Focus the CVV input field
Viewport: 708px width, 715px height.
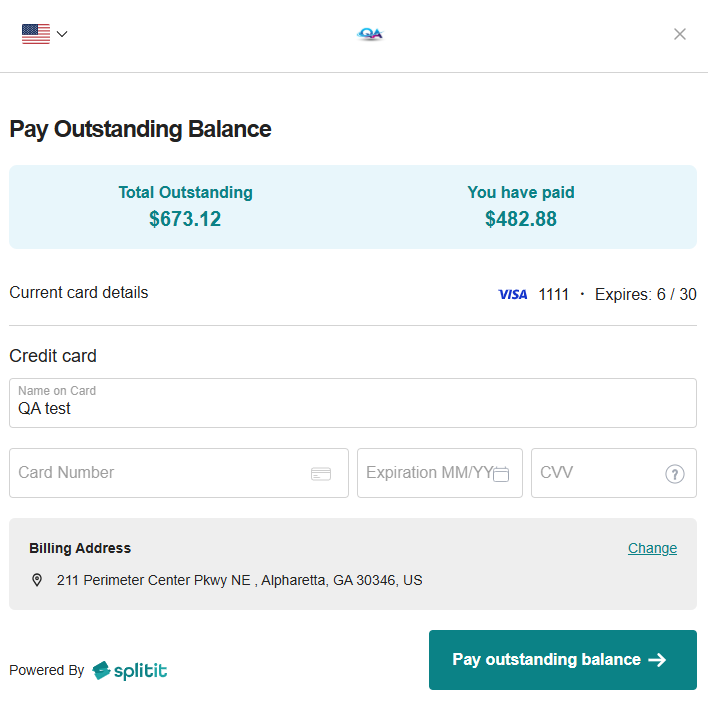click(x=614, y=473)
